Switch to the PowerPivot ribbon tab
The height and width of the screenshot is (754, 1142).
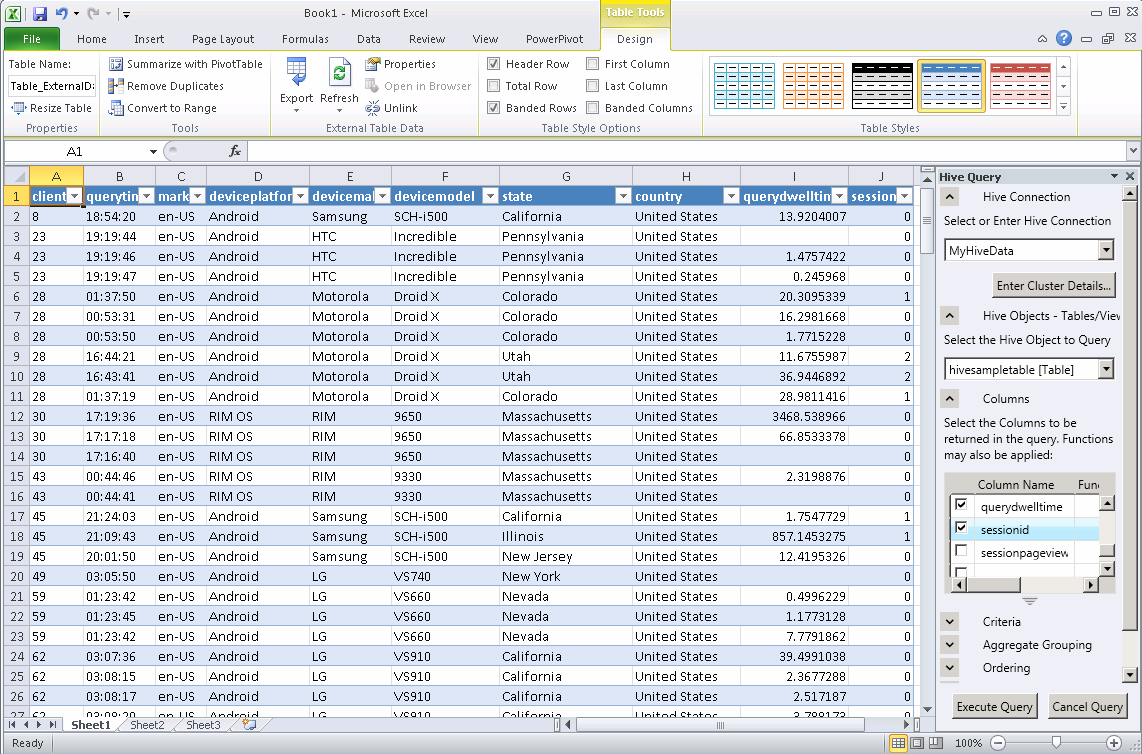(x=555, y=39)
